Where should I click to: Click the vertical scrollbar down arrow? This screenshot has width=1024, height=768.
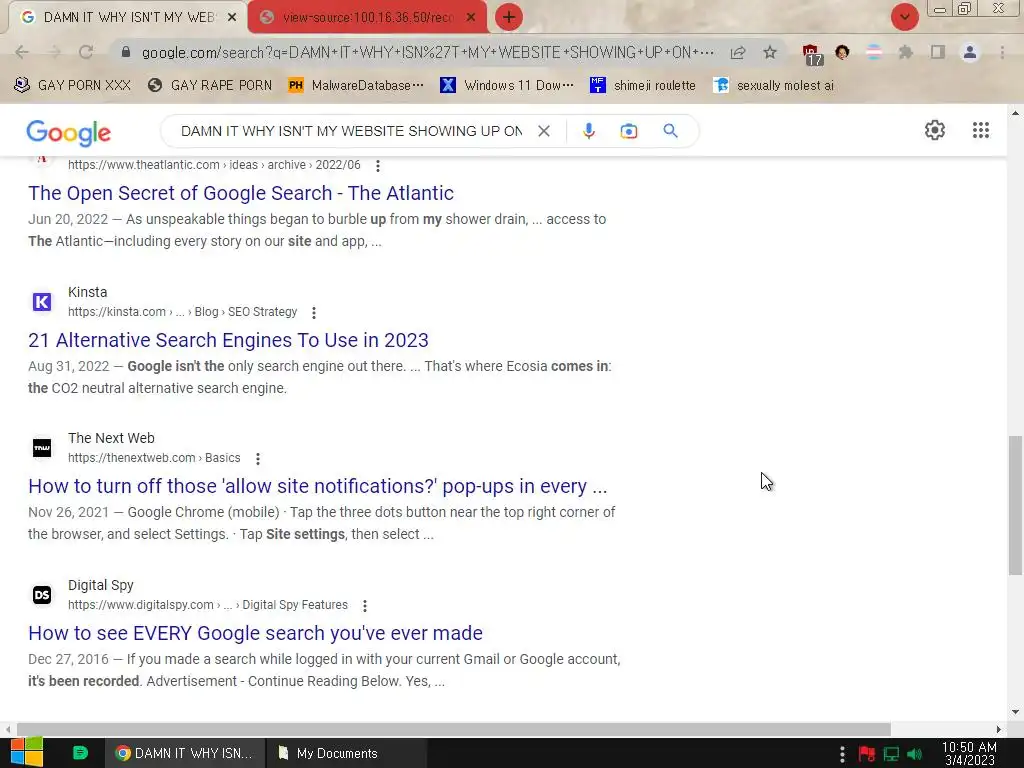coord(1015,712)
